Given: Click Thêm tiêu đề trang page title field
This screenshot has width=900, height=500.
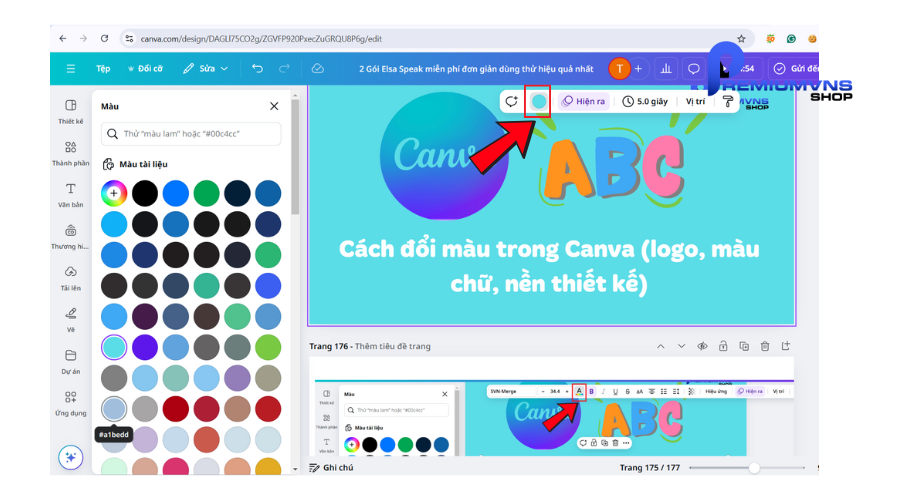Looking at the screenshot, I should click(393, 346).
